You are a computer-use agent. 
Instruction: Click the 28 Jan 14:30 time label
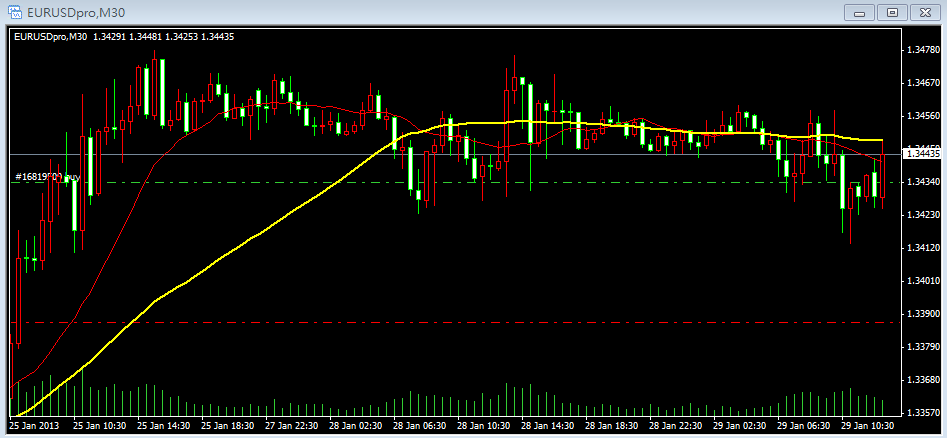(548, 425)
